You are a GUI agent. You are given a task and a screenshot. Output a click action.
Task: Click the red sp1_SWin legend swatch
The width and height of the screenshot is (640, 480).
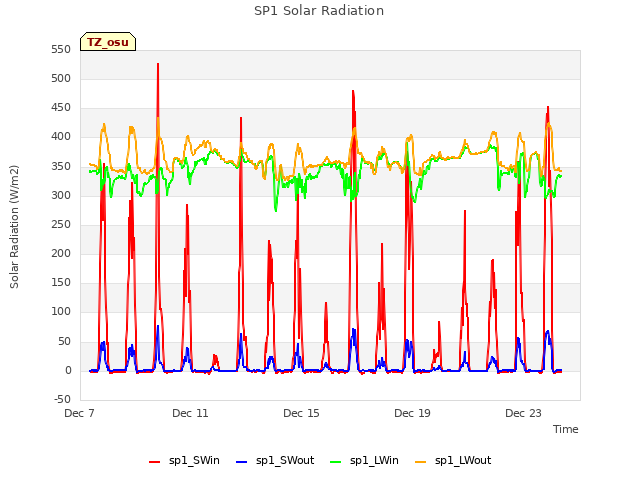click(x=154, y=462)
